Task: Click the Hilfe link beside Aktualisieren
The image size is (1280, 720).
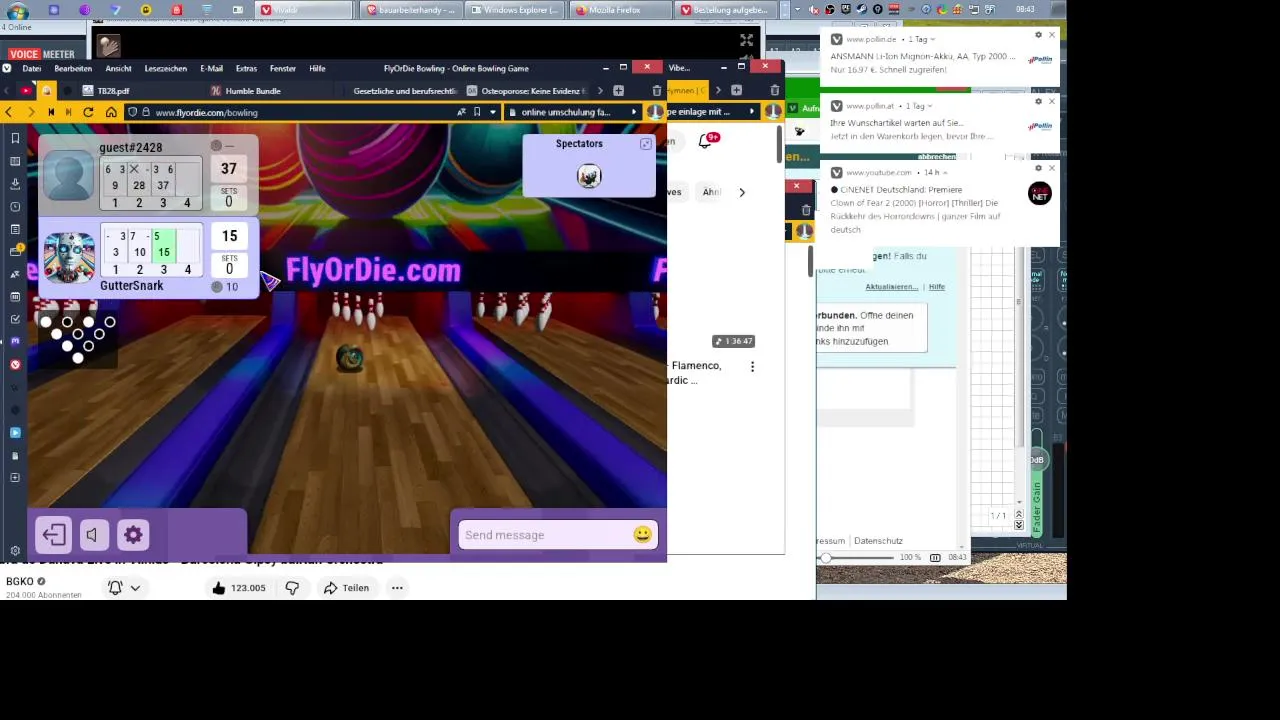Action: tap(936, 287)
